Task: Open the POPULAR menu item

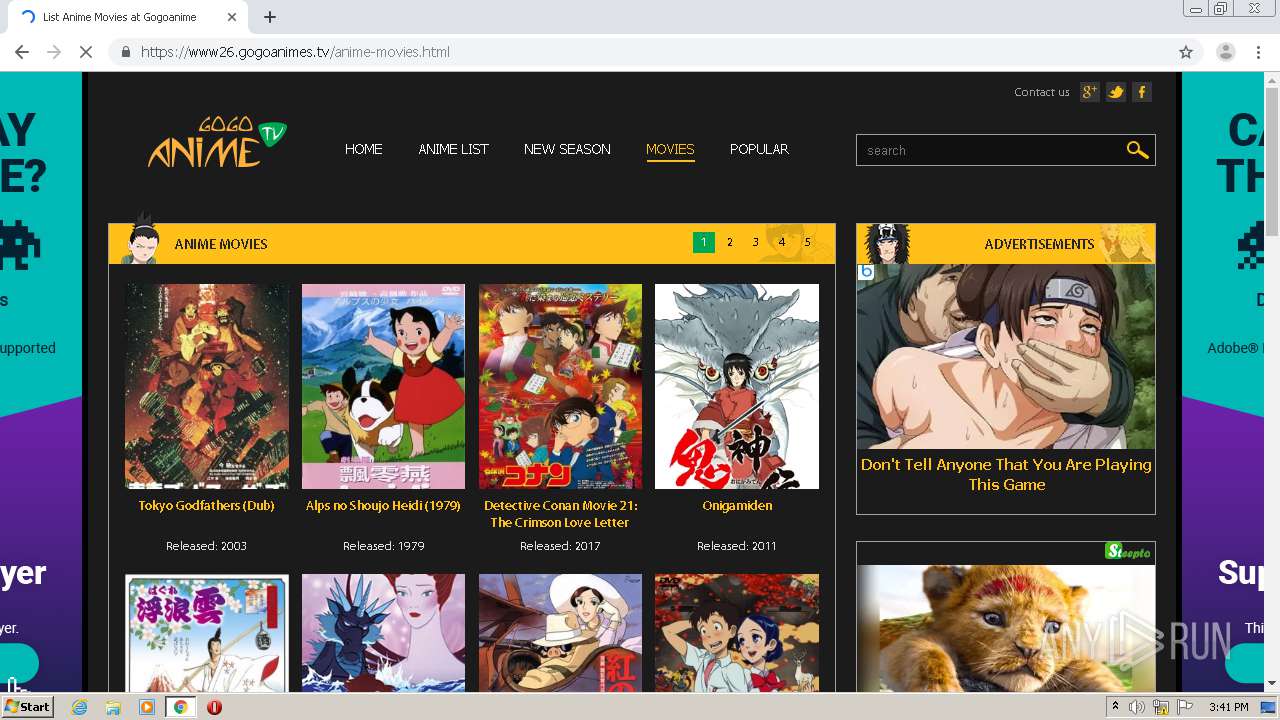Action: [x=759, y=149]
